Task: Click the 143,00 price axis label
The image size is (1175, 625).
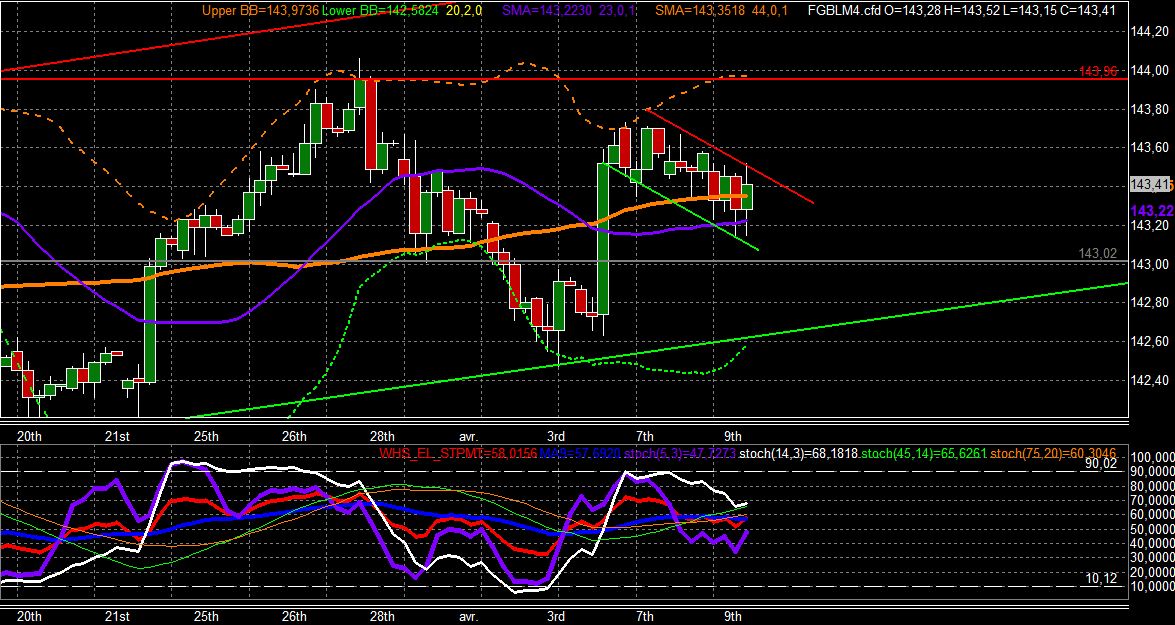Action: click(1150, 264)
